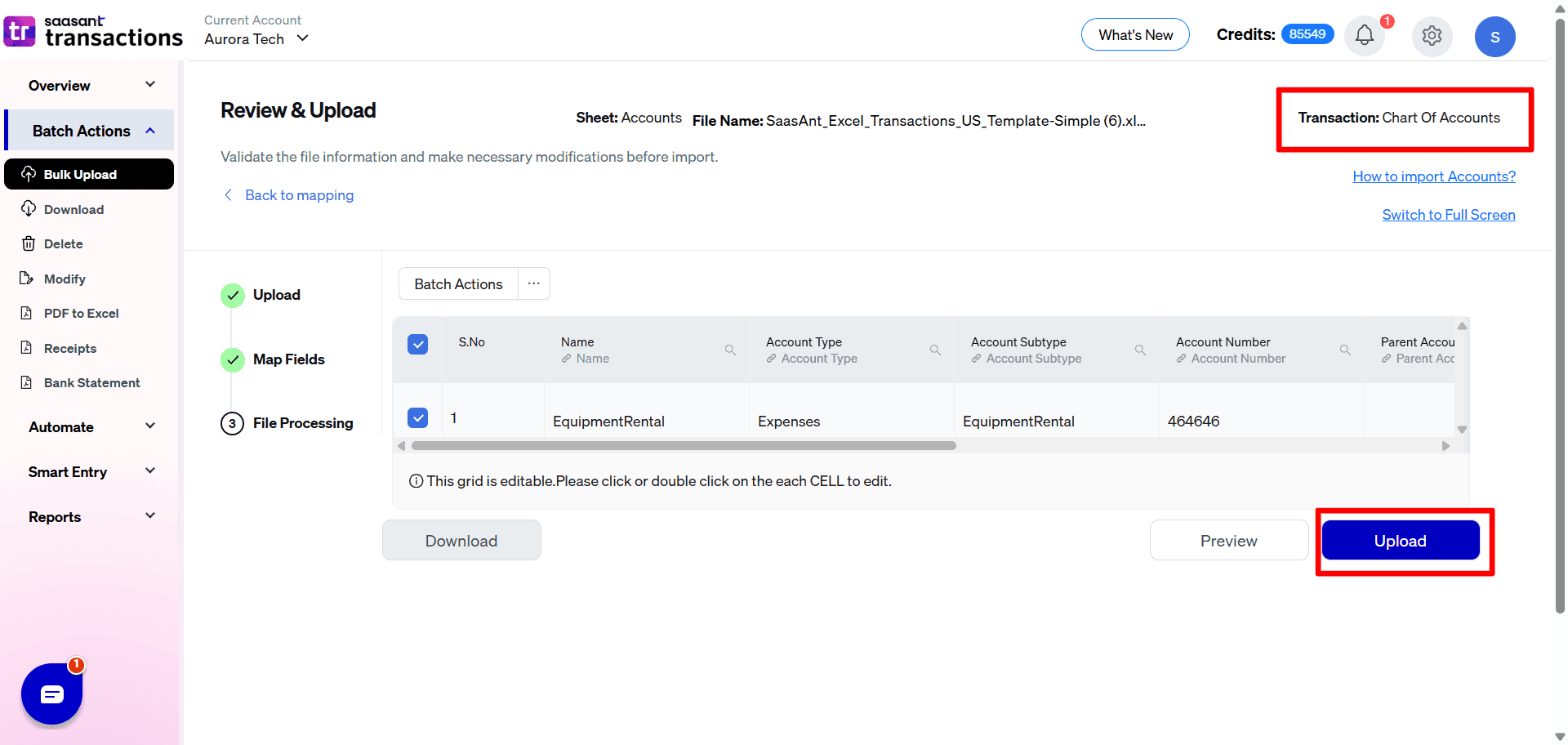Uncheck the row 1 EquipmentRental checkbox
1568x745 pixels.
417,418
